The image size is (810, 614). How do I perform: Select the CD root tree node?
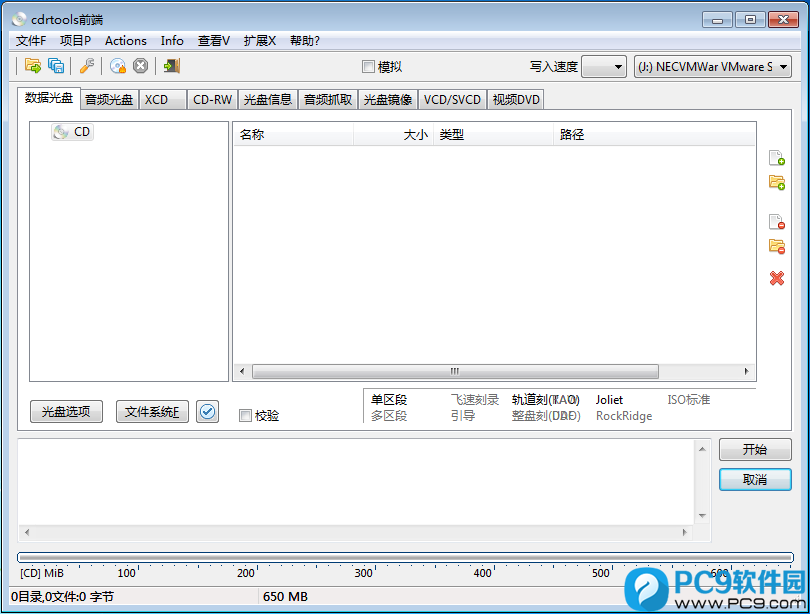click(x=81, y=132)
